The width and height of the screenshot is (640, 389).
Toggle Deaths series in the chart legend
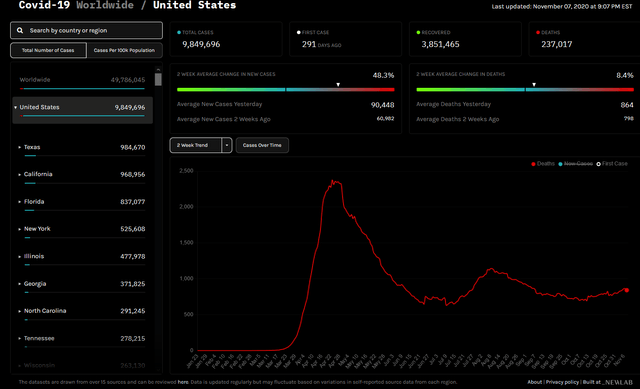pyautogui.click(x=543, y=164)
